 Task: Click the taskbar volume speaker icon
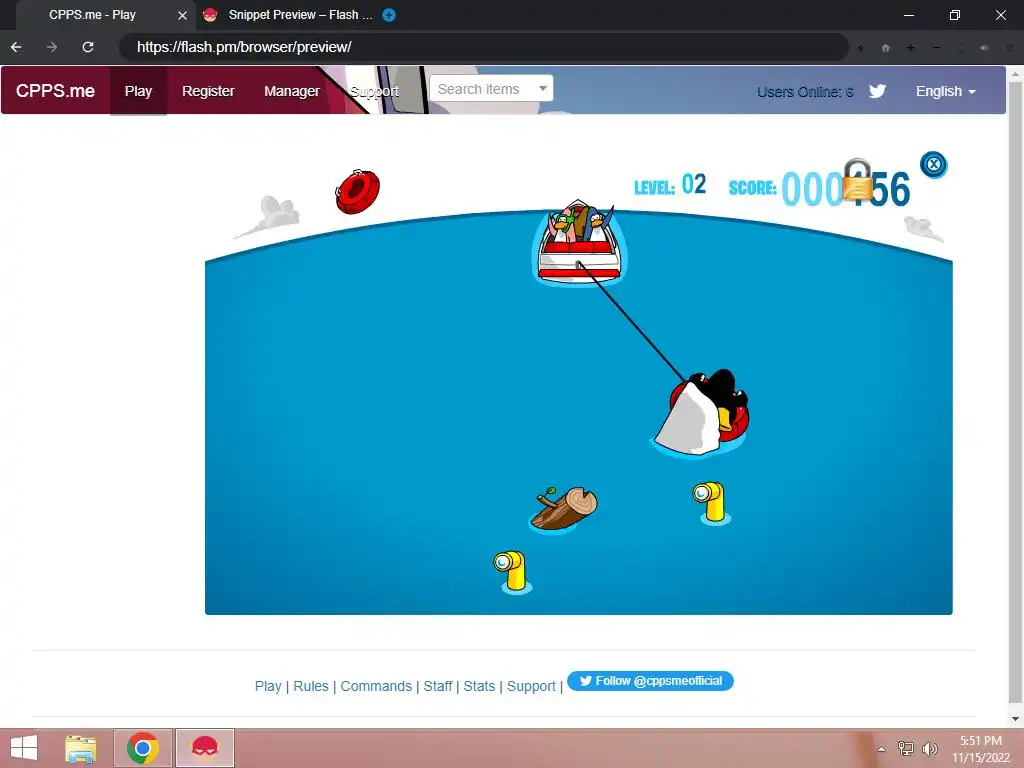pyautogui.click(x=930, y=748)
